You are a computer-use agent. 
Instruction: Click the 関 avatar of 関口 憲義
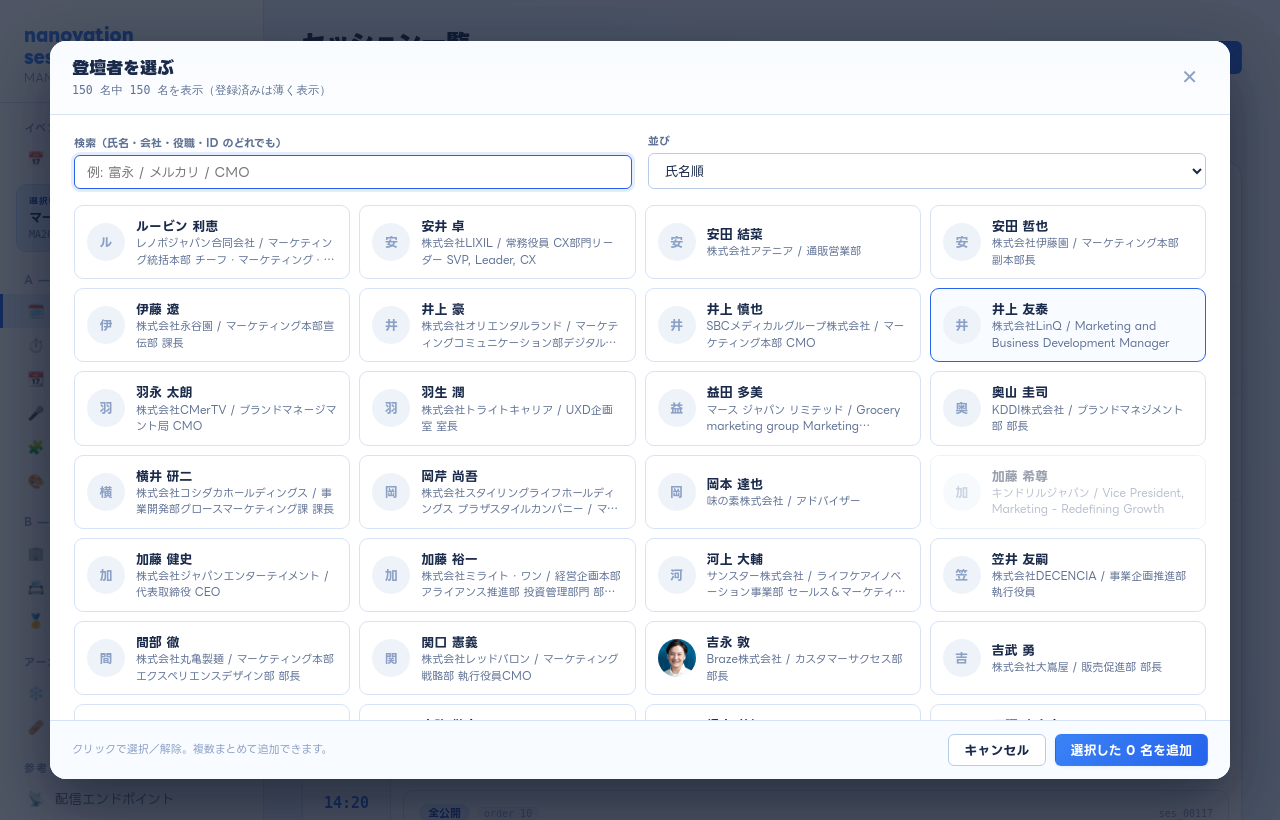391,658
